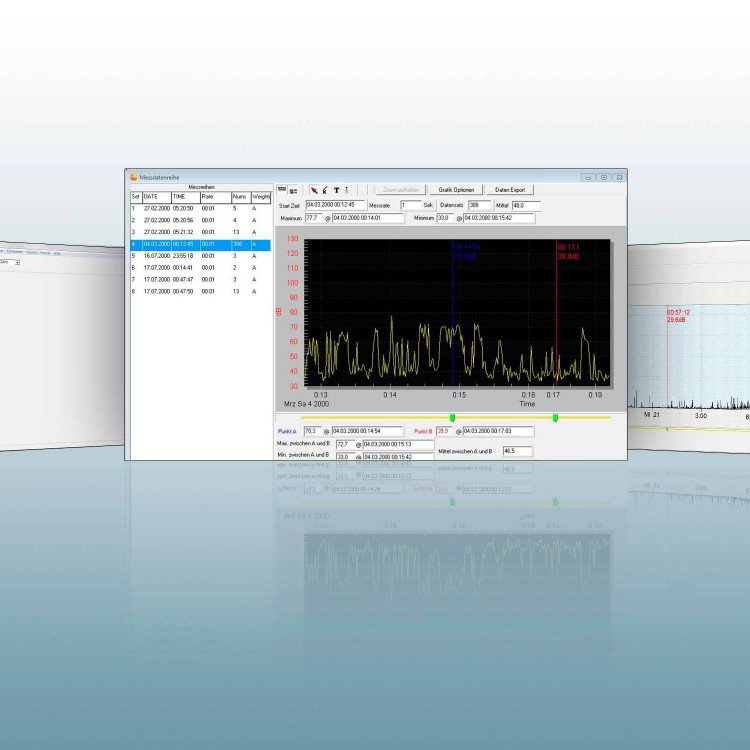The height and width of the screenshot is (750, 750).
Task: Activate the T text annotation tool
Action: pyautogui.click(x=336, y=189)
